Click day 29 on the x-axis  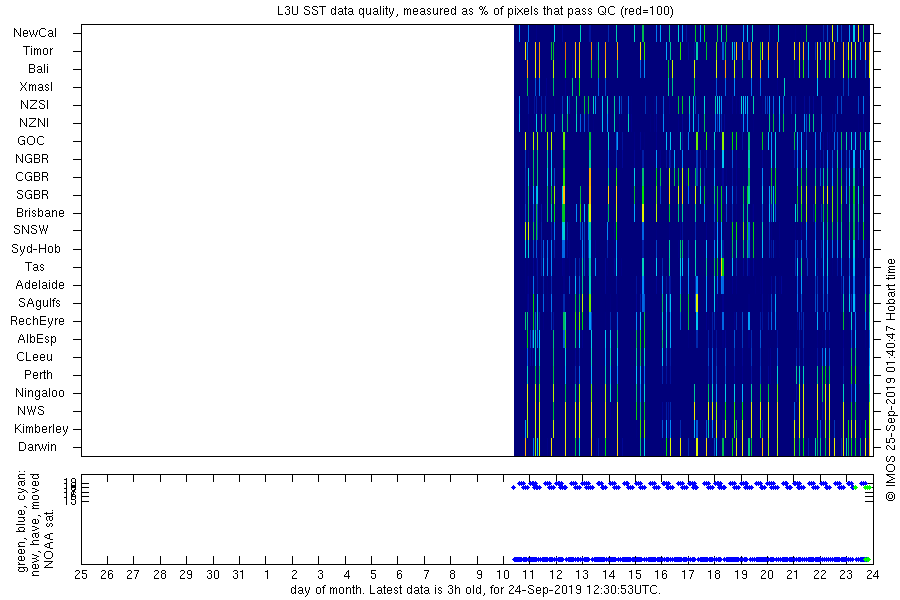[186, 575]
